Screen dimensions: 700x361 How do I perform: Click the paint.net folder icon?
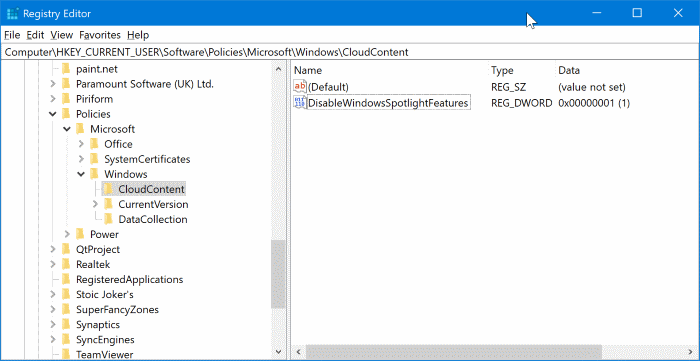[x=66, y=69]
